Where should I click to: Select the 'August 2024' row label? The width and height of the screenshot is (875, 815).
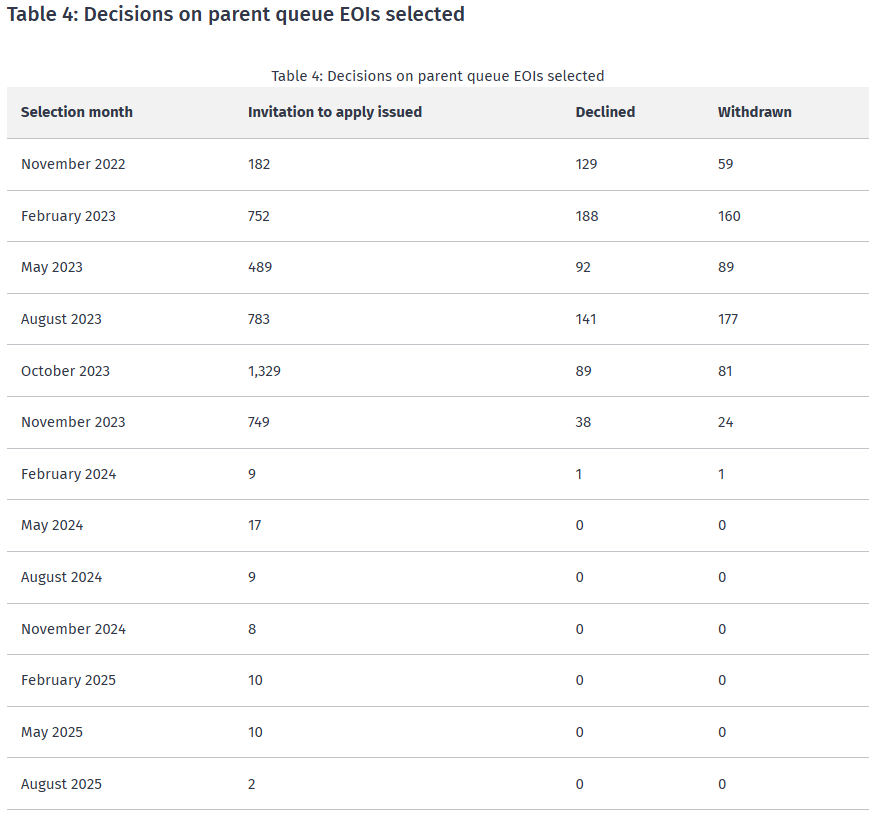click(61, 577)
